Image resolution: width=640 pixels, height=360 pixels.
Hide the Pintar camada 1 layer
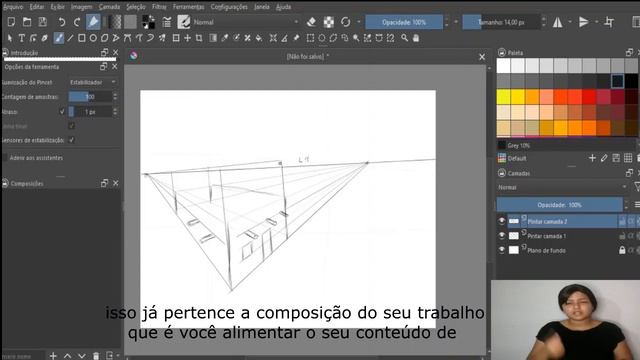[x=502, y=236]
